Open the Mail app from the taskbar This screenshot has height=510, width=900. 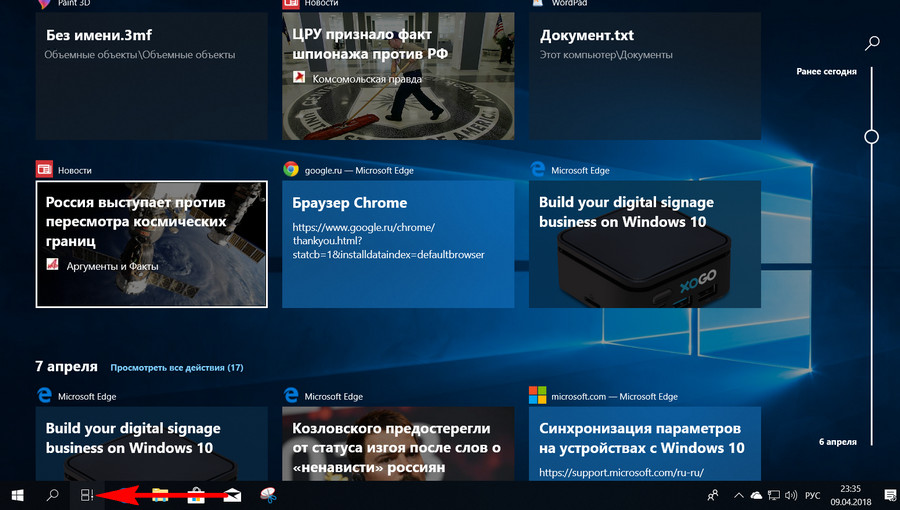click(232, 495)
